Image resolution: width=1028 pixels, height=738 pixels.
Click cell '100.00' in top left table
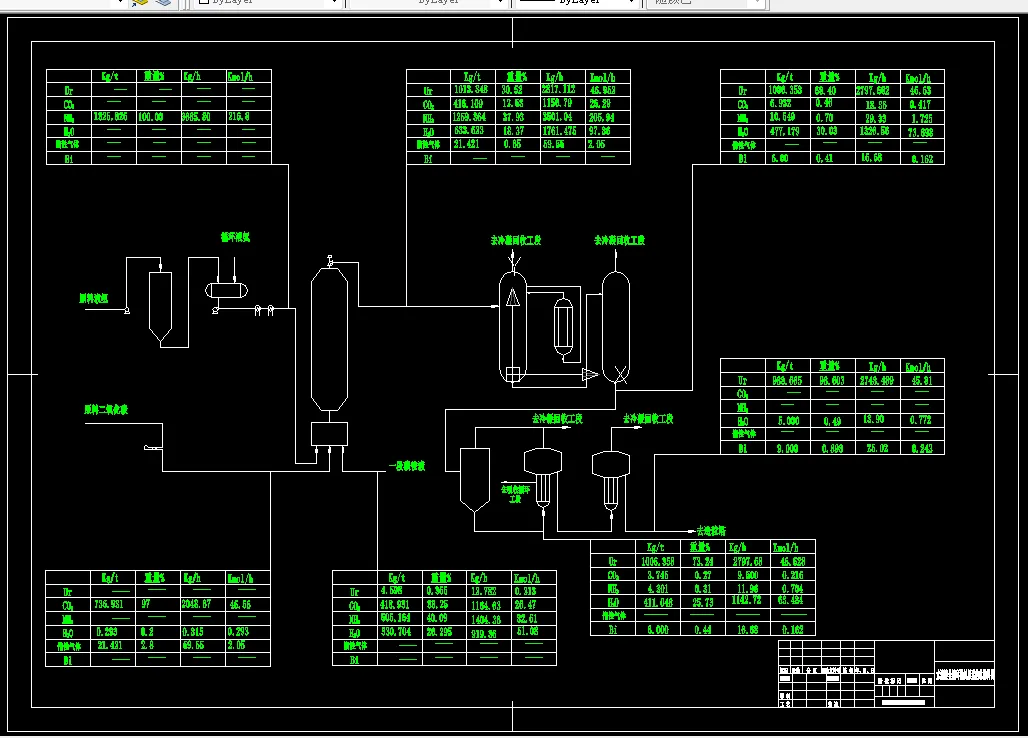coord(151,117)
